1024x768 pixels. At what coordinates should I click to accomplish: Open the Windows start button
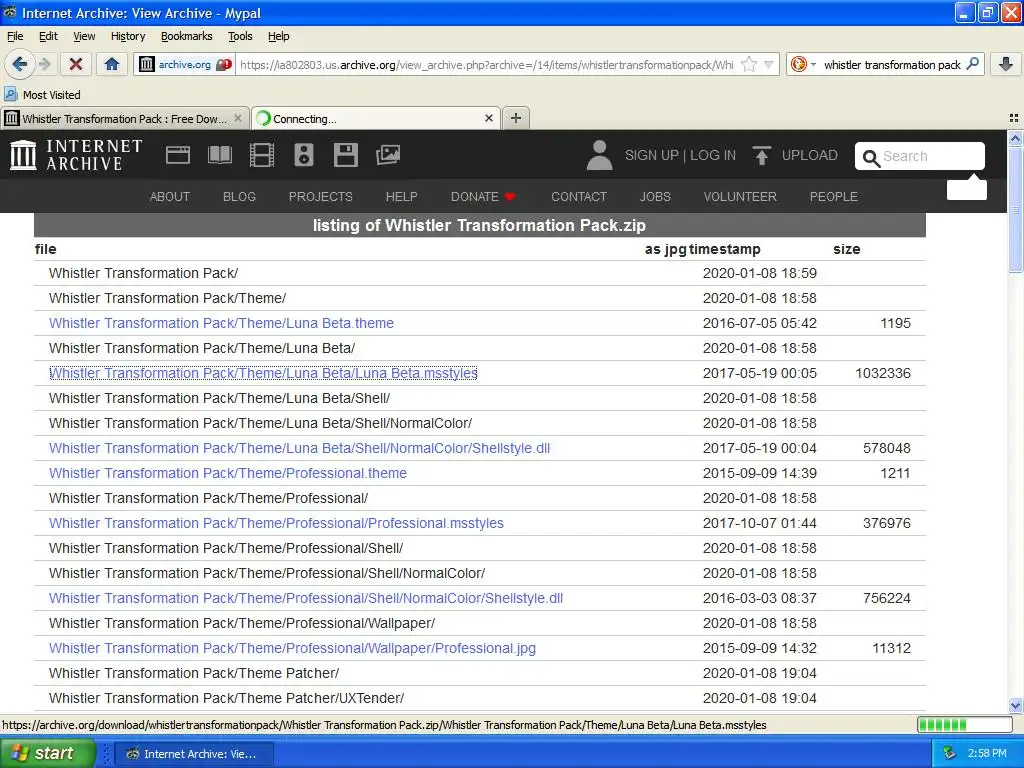click(47, 753)
